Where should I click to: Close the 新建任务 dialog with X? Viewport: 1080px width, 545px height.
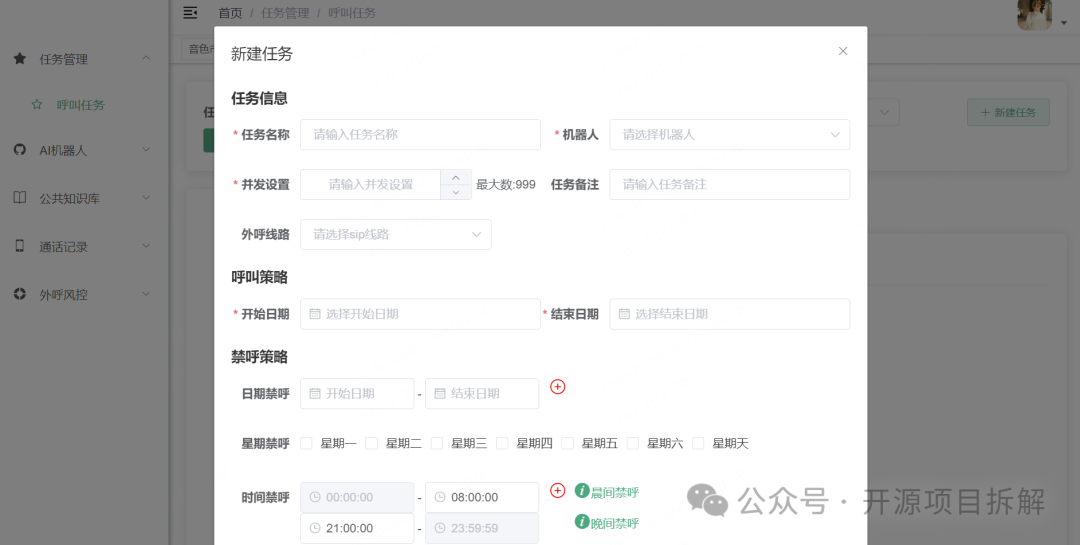coord(842,51)
